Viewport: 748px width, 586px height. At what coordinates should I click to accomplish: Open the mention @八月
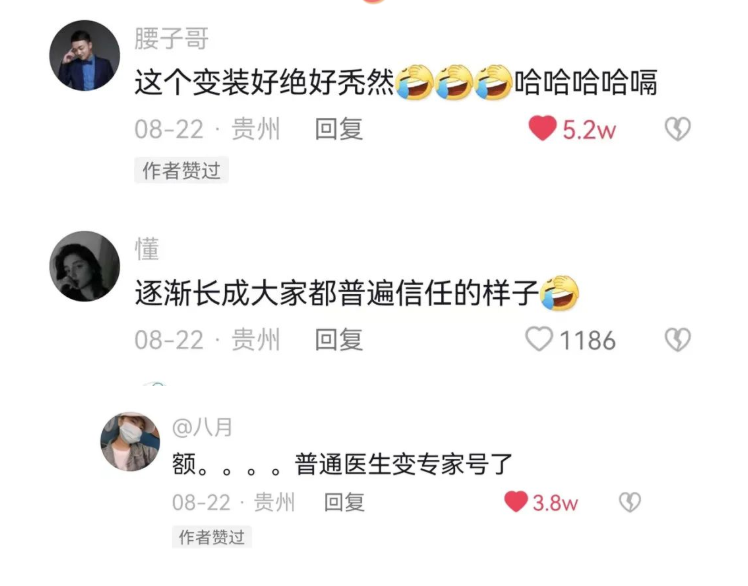pyautogui.click(x=202, y=427)
